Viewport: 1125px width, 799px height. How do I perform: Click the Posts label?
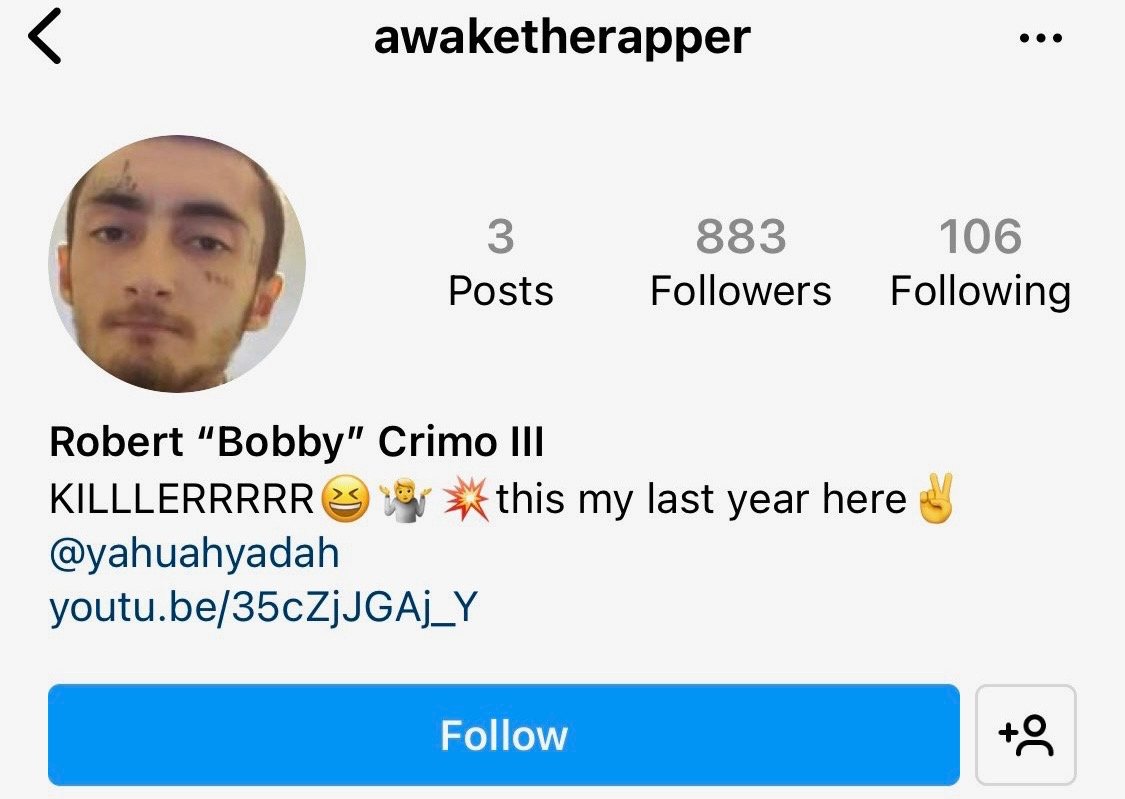(500, 291)
